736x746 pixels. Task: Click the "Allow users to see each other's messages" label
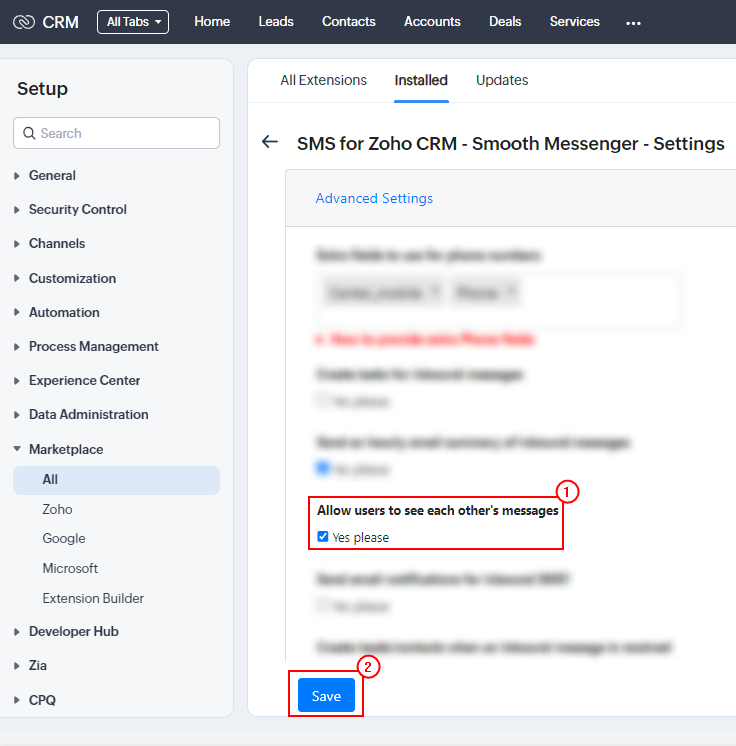point(438,510)
